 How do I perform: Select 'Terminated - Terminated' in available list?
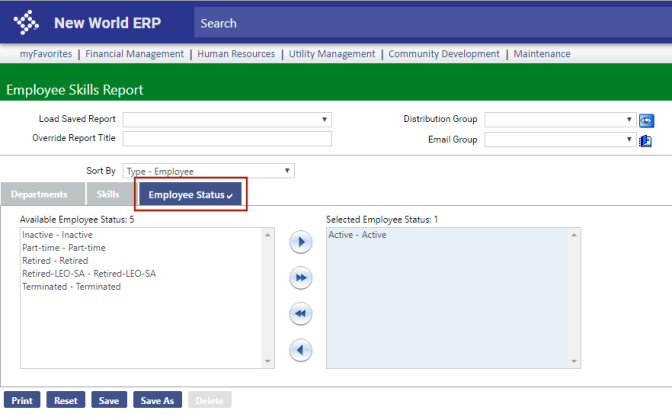click(x=72, y=287)
